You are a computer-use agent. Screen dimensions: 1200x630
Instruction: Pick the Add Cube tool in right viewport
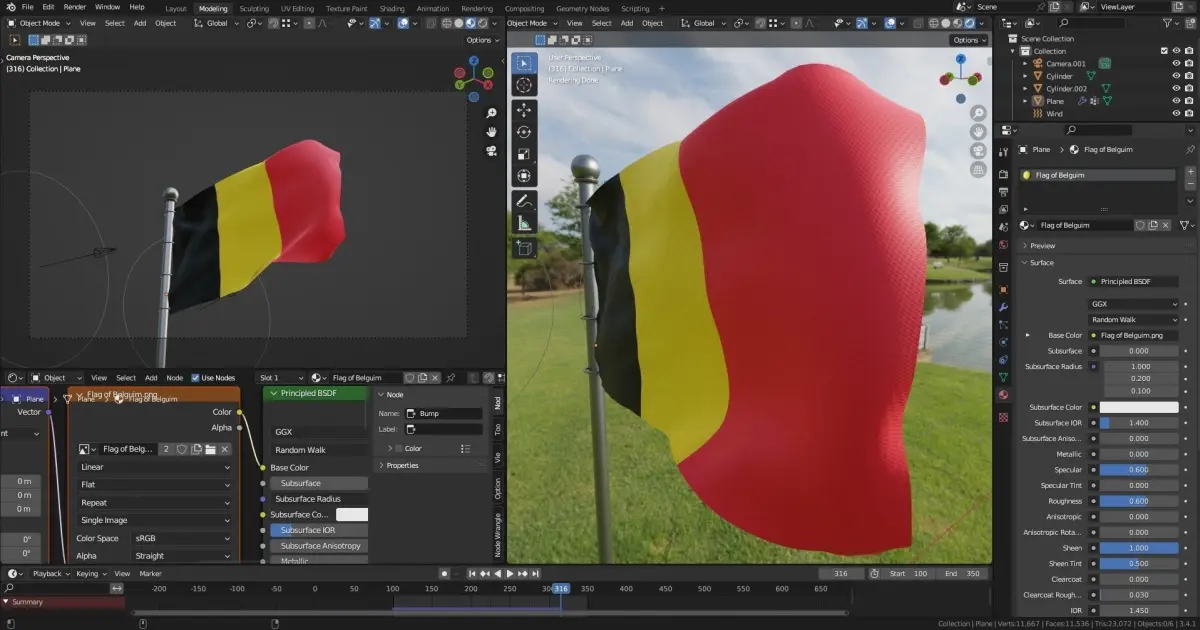524,248
